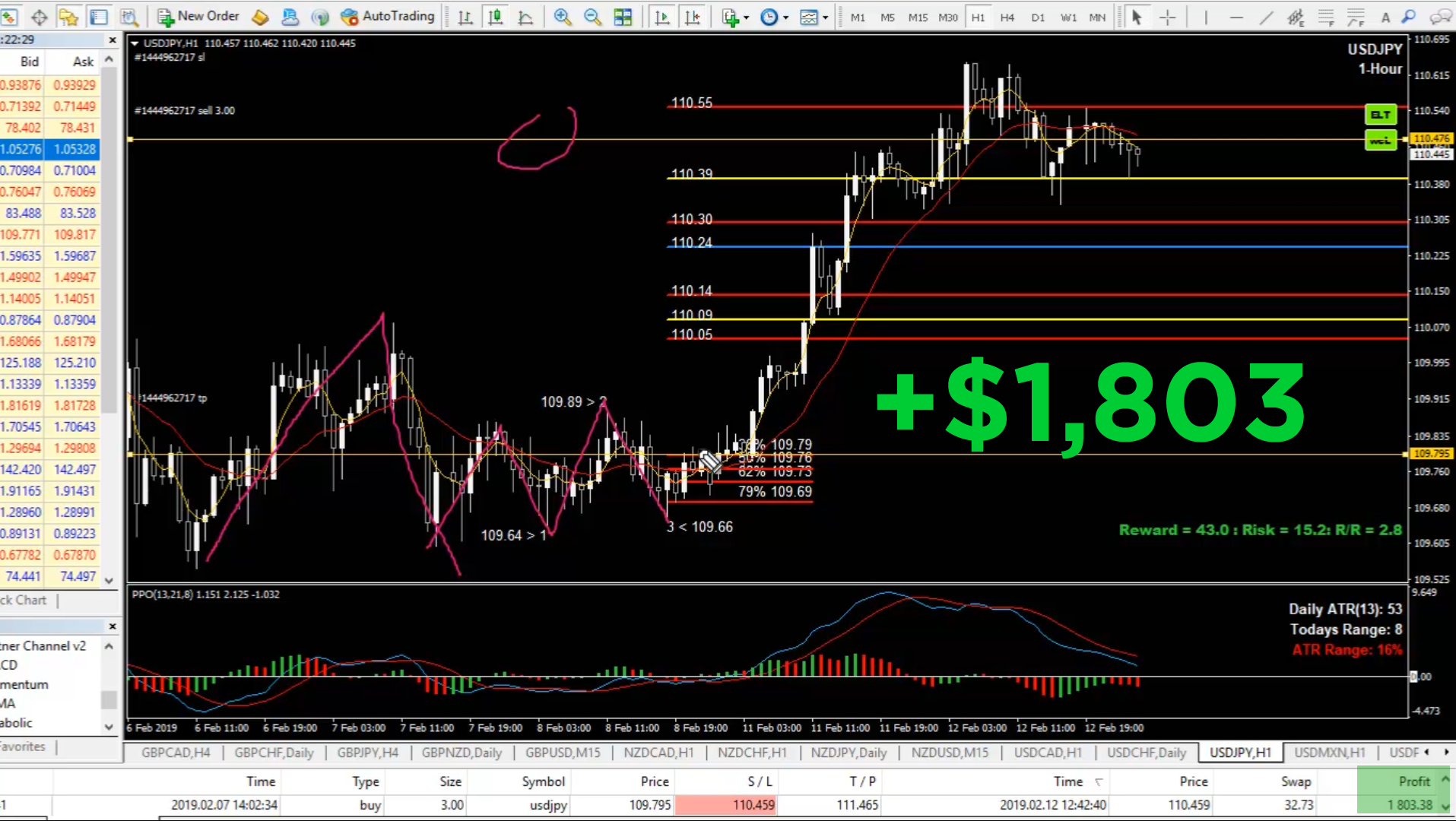Select the M1 timeframe
The width and height of the screenshot is (1456, 821).
click(x=858, y=17)
